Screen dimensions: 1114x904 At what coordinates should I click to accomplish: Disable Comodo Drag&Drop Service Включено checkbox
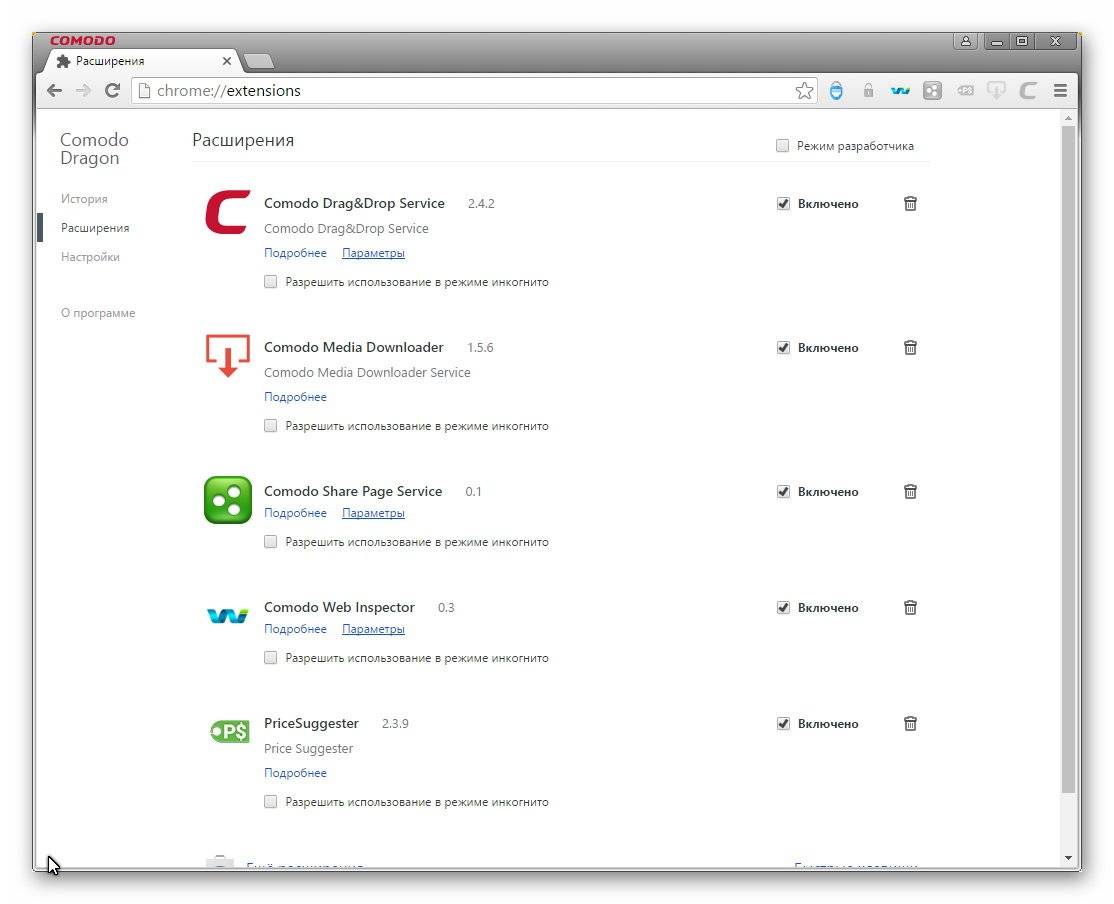(x=783, y=204)
